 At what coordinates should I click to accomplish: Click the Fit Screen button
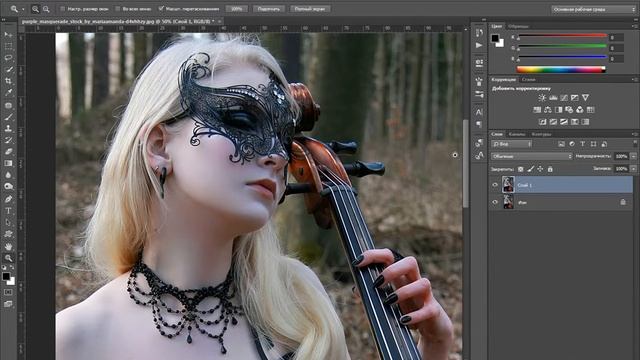(269, 9)
